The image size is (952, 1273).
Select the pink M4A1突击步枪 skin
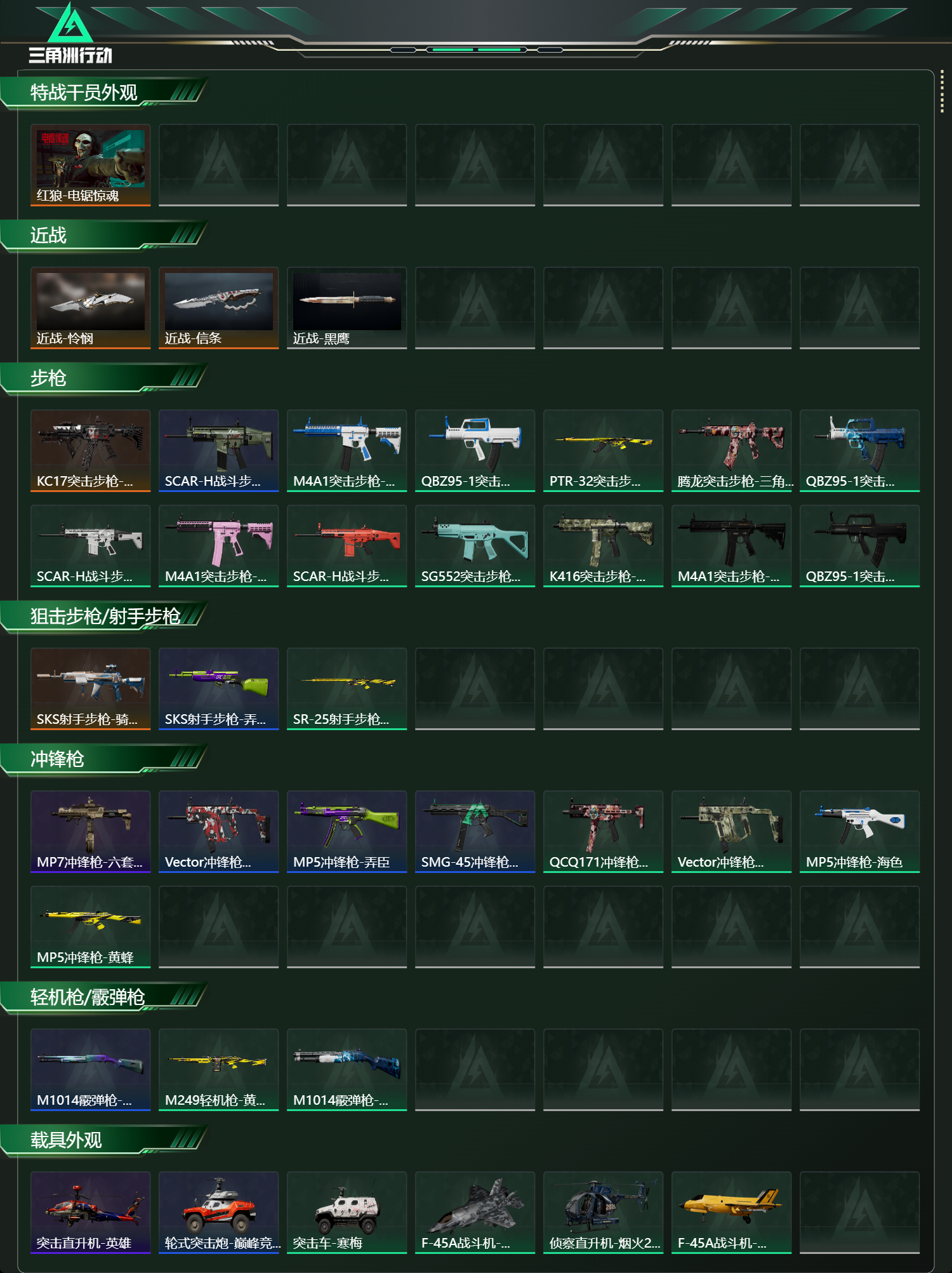[219, 546]
